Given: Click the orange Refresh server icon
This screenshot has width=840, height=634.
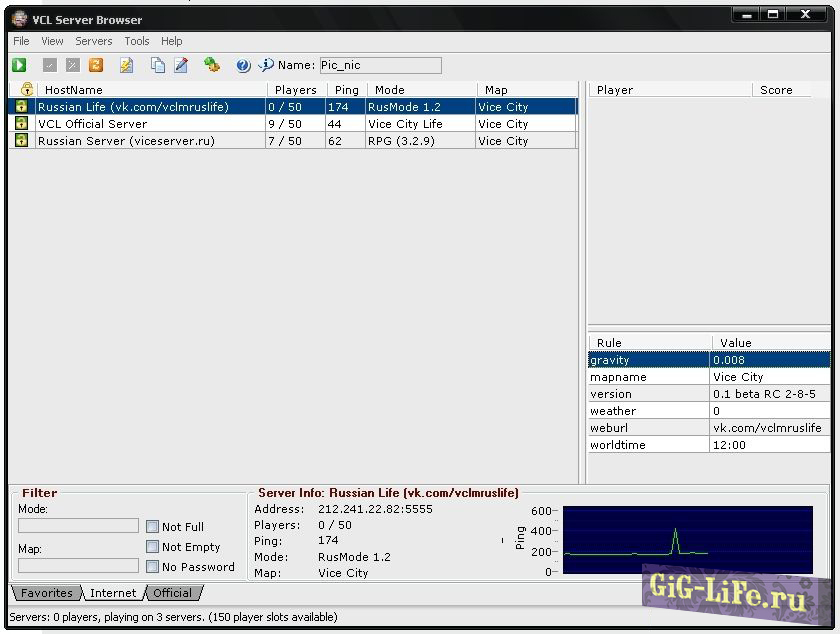Looking at the screenshot, I should (x=96, y=65).
